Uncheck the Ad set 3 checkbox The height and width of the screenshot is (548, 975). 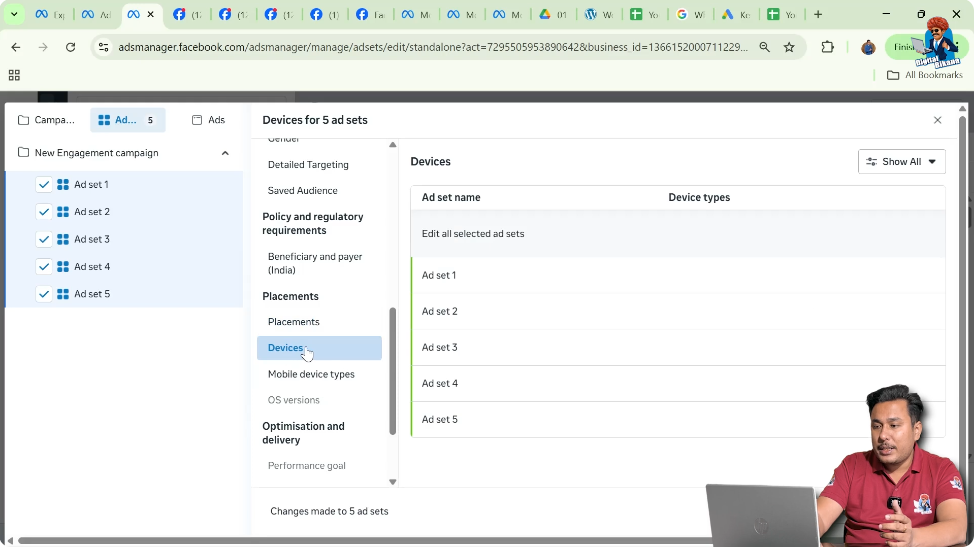(44, 239)
